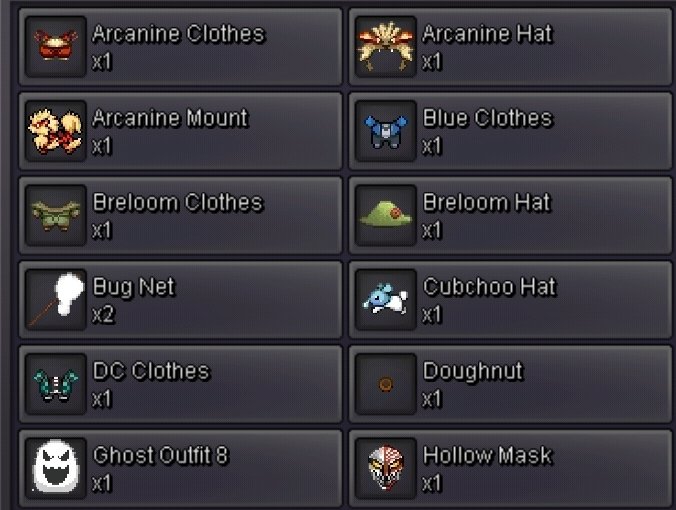Open the Arcanine Mount inventory entry
676x510 pixels.
click(x=180, y=131)
